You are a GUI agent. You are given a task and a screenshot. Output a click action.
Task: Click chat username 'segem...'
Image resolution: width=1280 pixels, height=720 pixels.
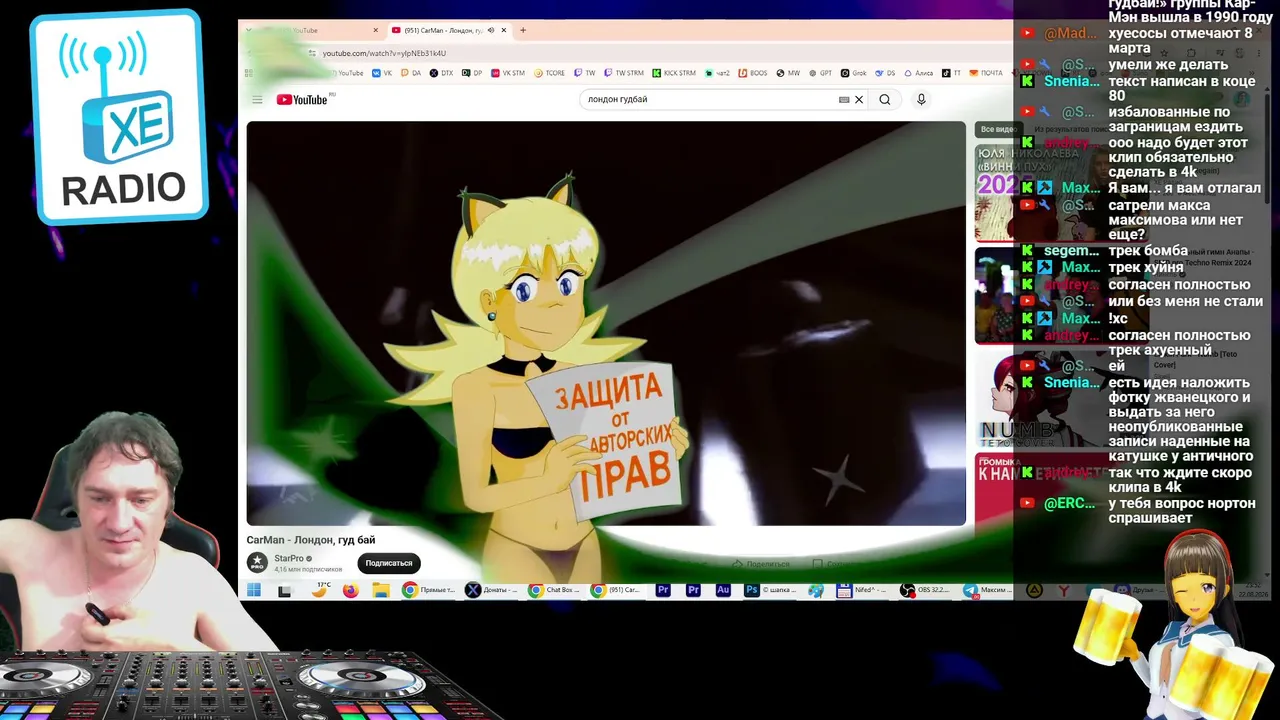(1072, 251)
